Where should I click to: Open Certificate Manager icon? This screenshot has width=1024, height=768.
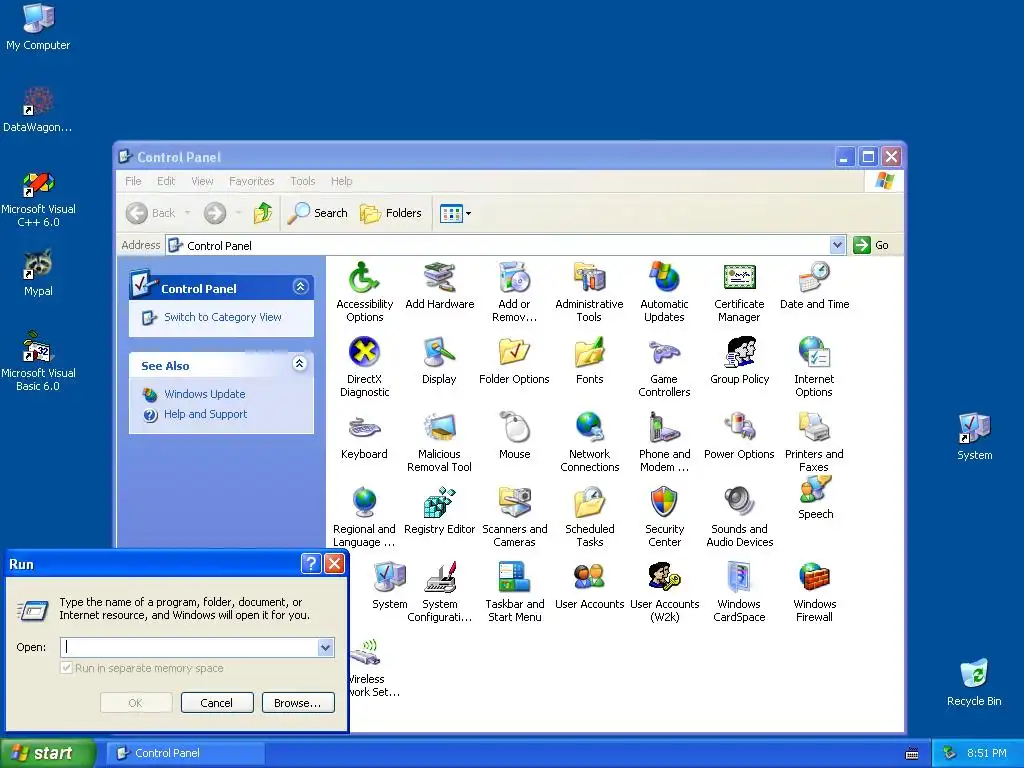(739, 292)
